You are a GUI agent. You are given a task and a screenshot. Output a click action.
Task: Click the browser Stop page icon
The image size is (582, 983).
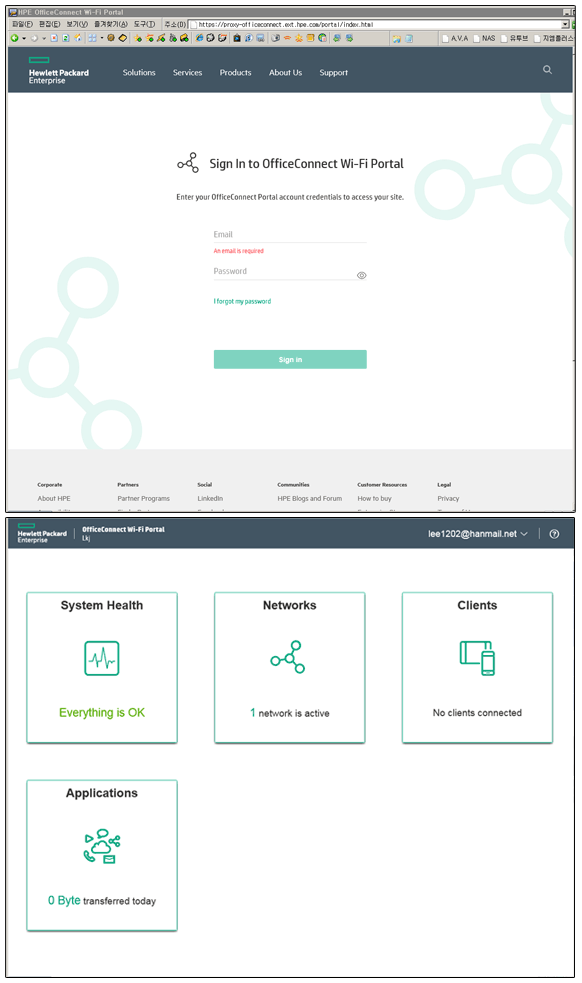[x=54, y=38]
